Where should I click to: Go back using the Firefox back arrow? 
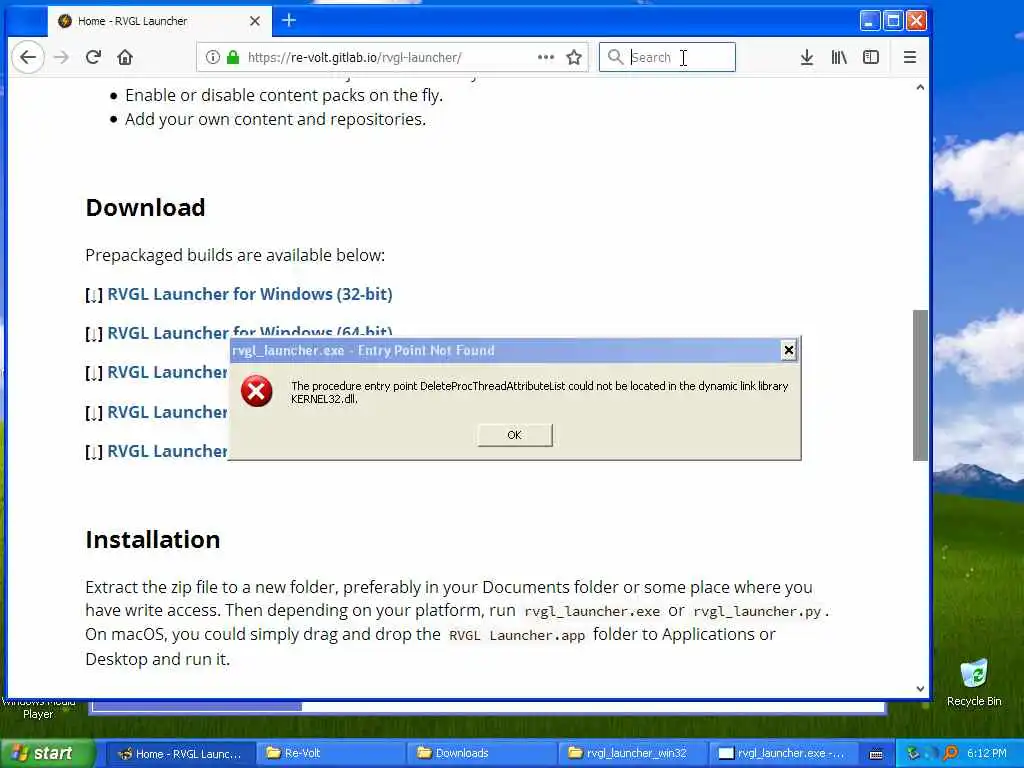coord(28,57)
